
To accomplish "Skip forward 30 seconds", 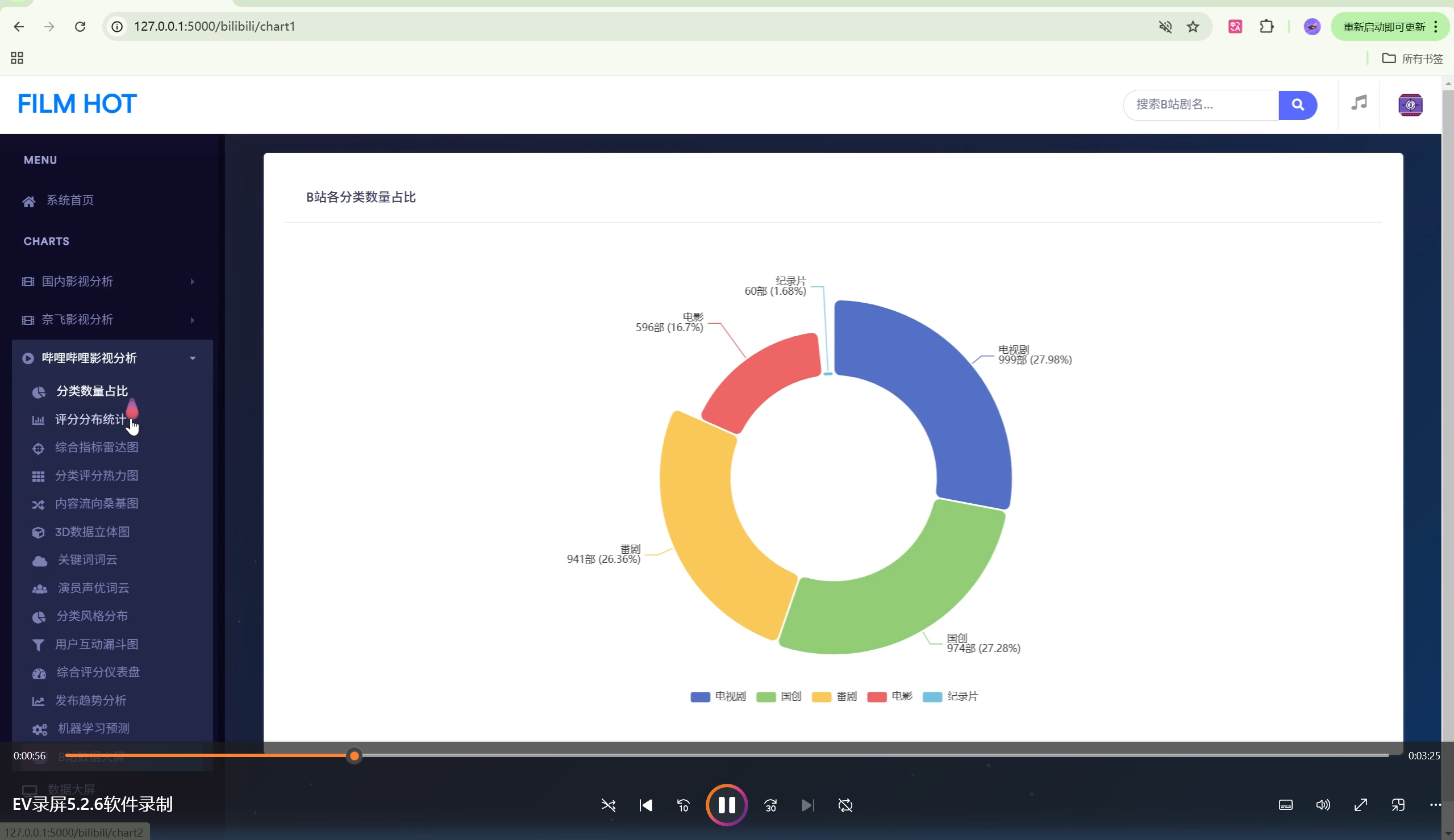I will tap(770, 805).
